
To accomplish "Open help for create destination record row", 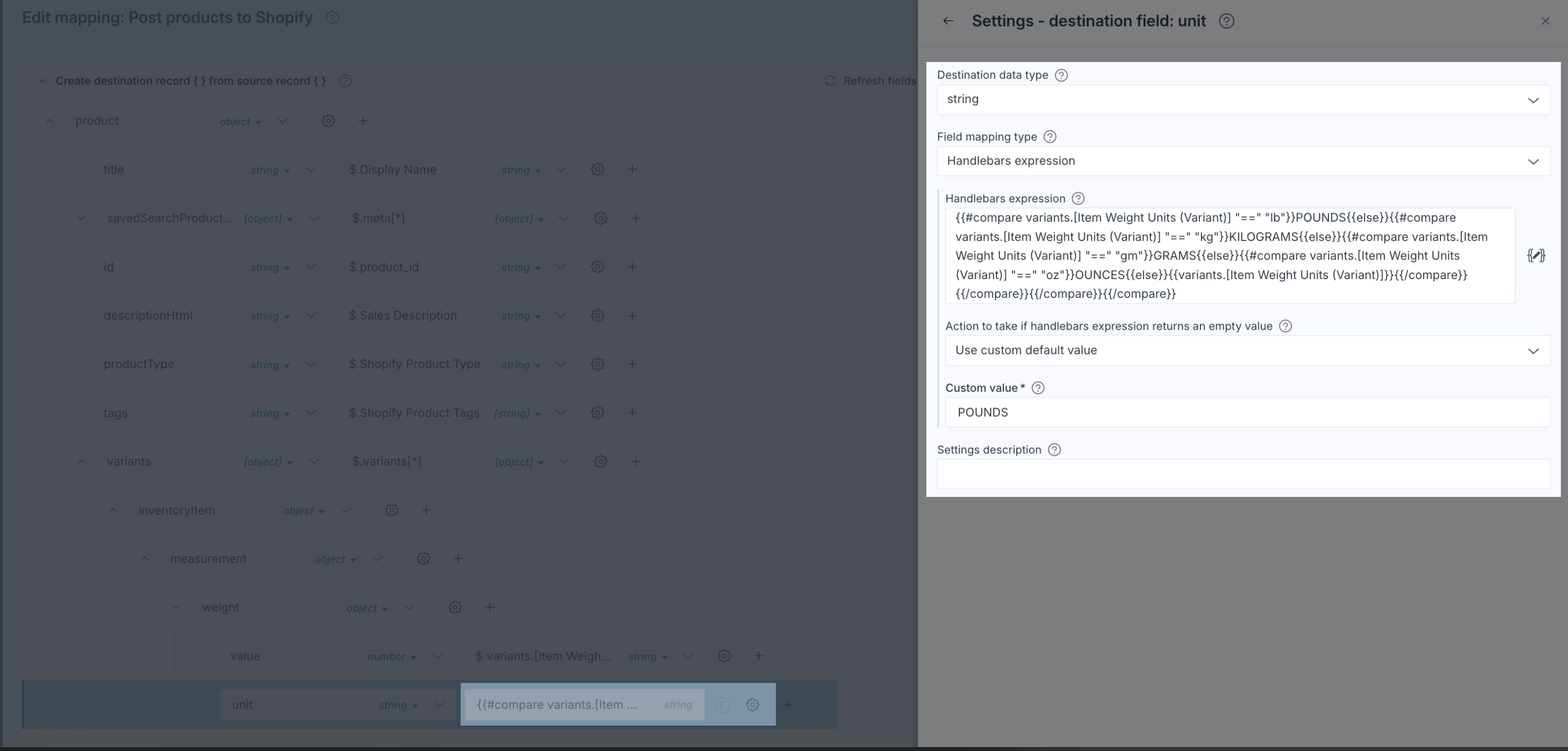I will click(345, 81).
